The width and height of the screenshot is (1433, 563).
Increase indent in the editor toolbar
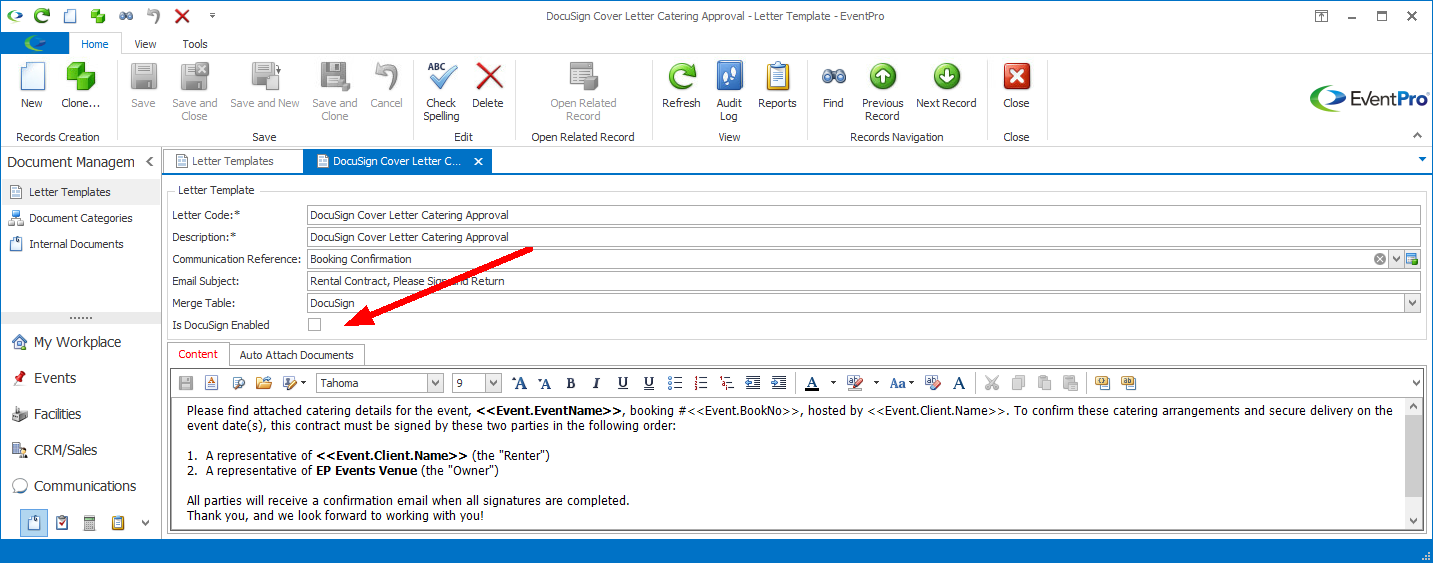pos(779,383)
